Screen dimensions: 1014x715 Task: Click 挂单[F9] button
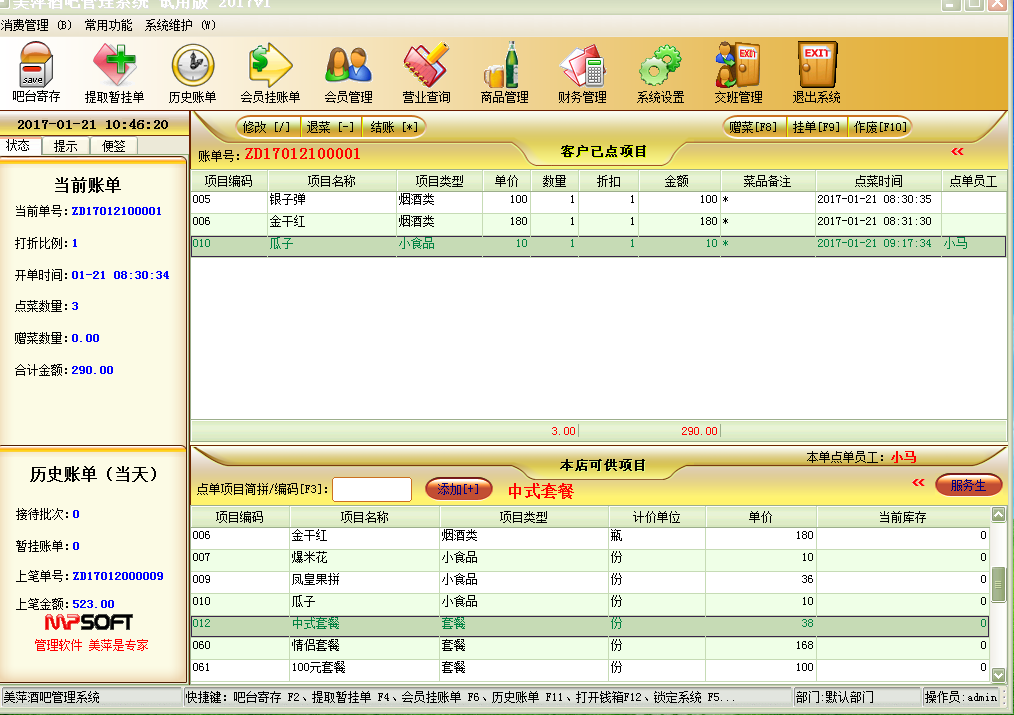(x=816, y=127)
